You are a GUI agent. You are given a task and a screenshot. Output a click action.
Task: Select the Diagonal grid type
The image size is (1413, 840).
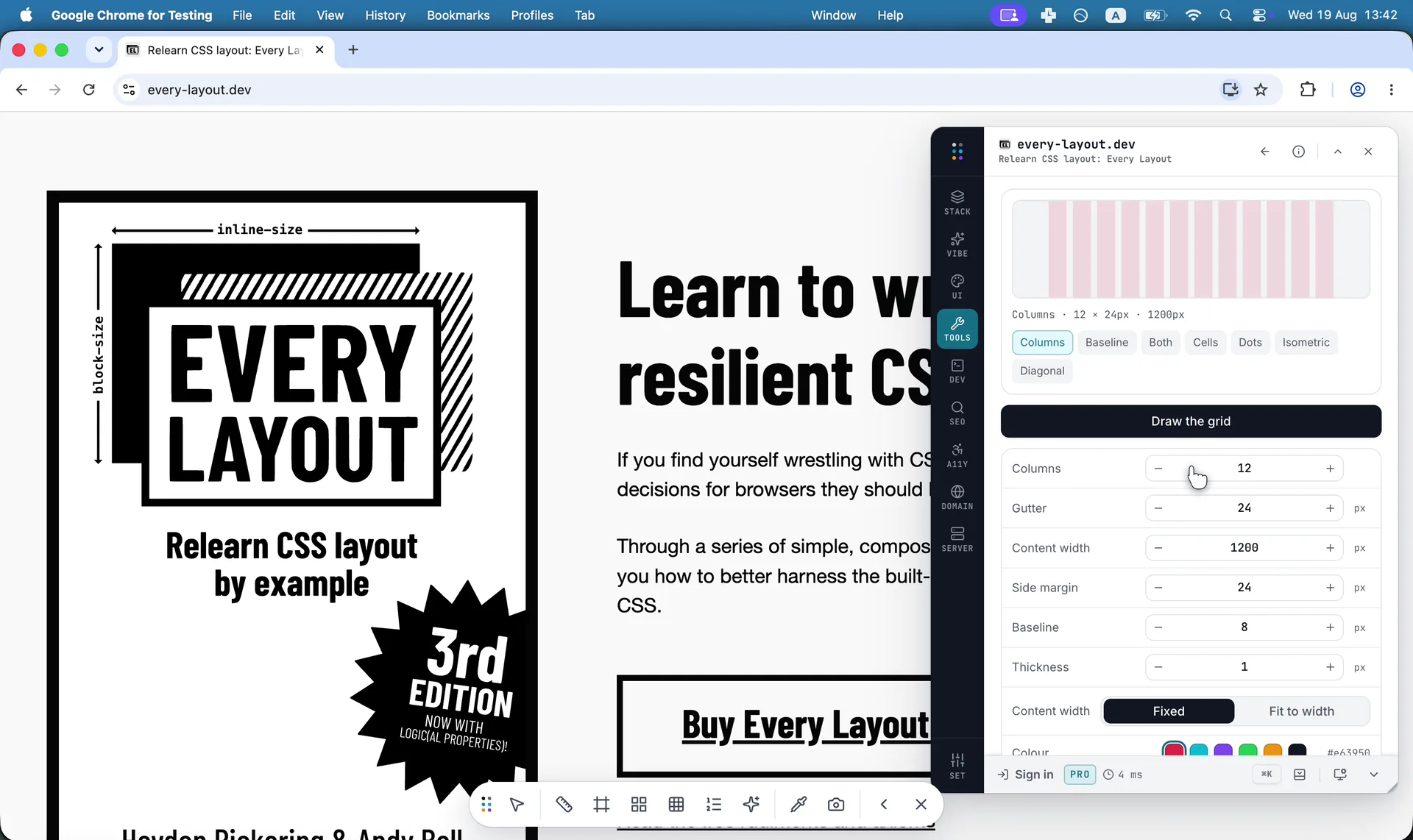click(x=1042, y=371)
